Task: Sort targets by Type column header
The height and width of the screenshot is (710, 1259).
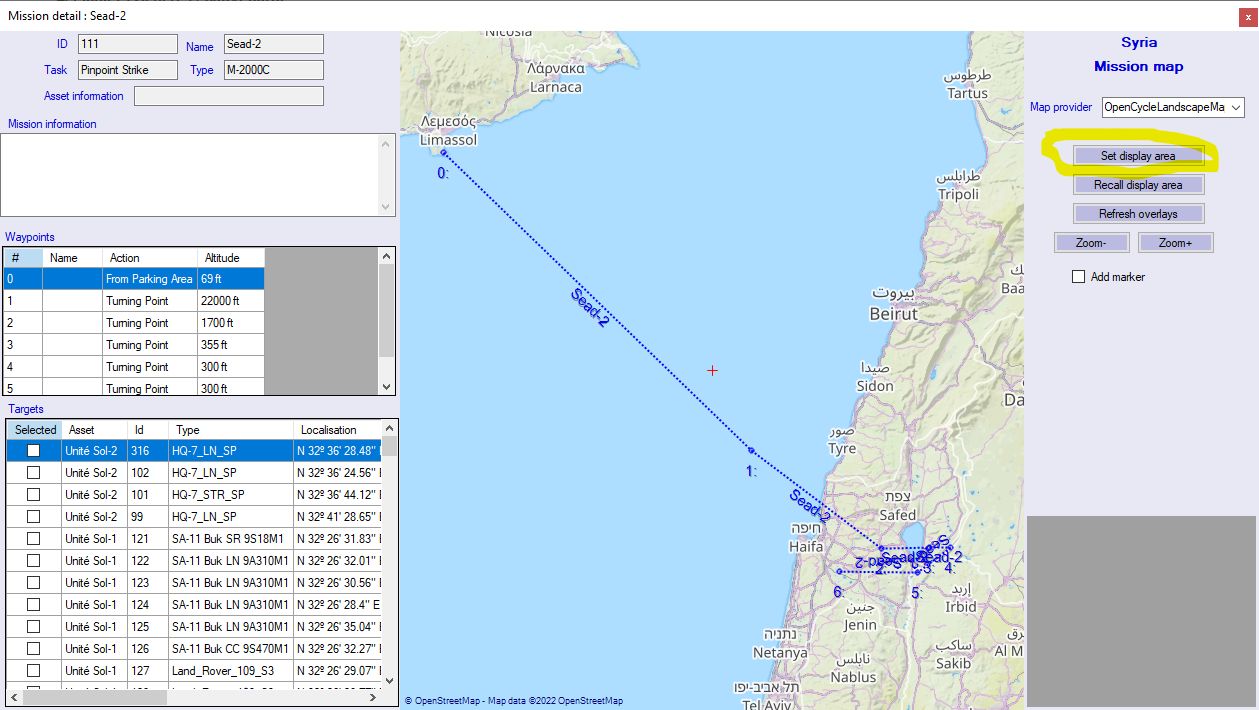Action: pyautogui.click(x=230, y=430)
